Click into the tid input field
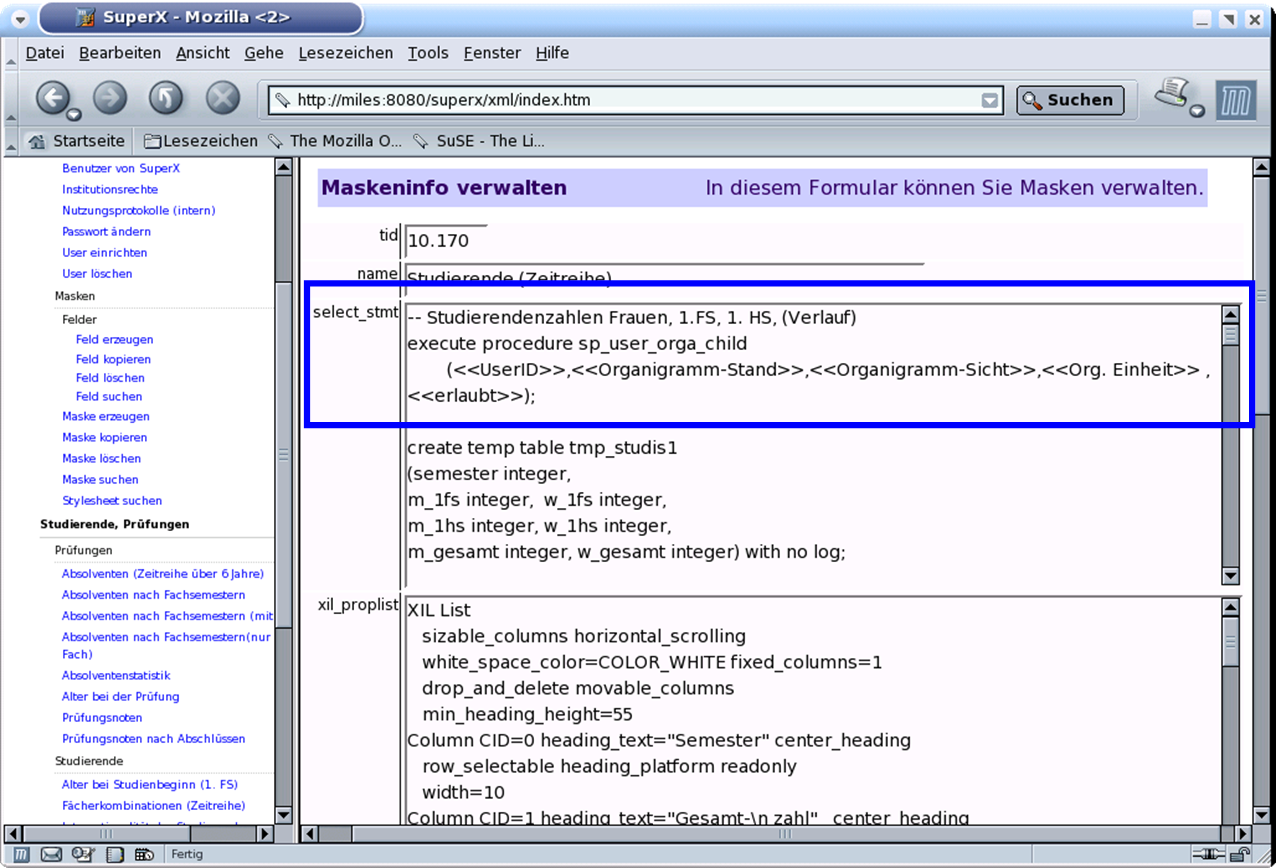 tap(445, 241)
